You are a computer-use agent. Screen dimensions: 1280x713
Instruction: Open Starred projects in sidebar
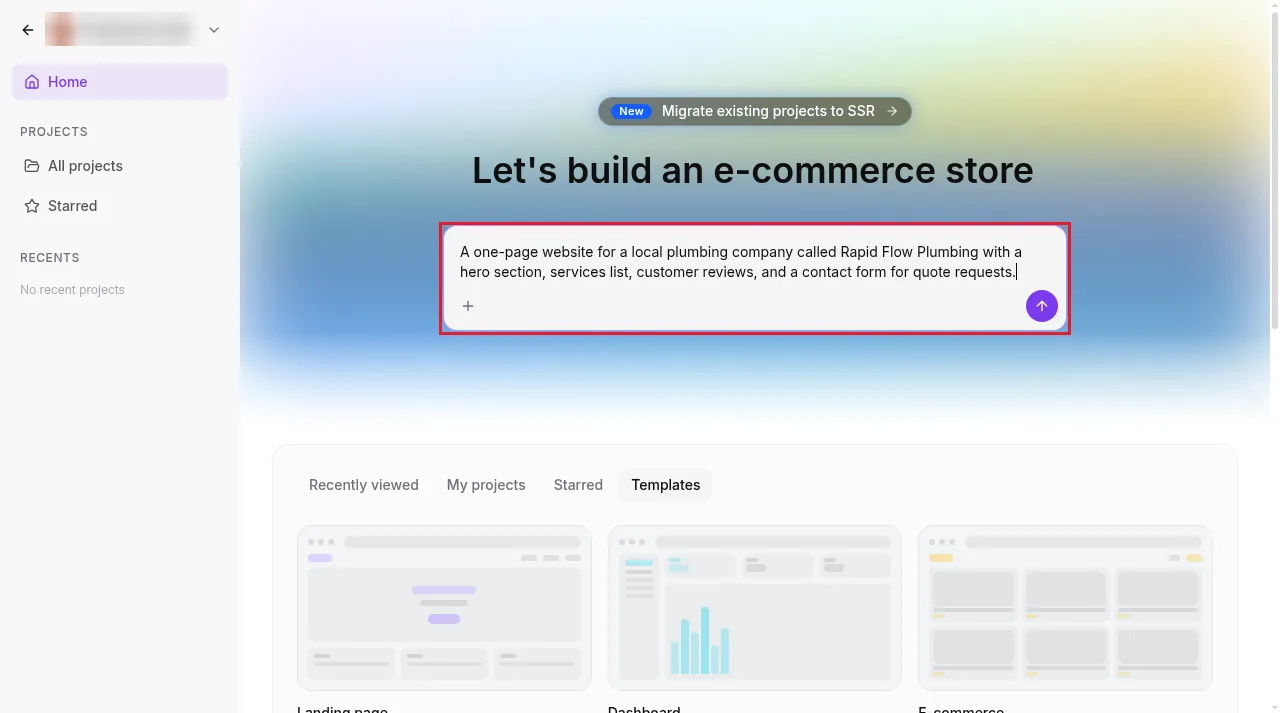pos(120,206)
